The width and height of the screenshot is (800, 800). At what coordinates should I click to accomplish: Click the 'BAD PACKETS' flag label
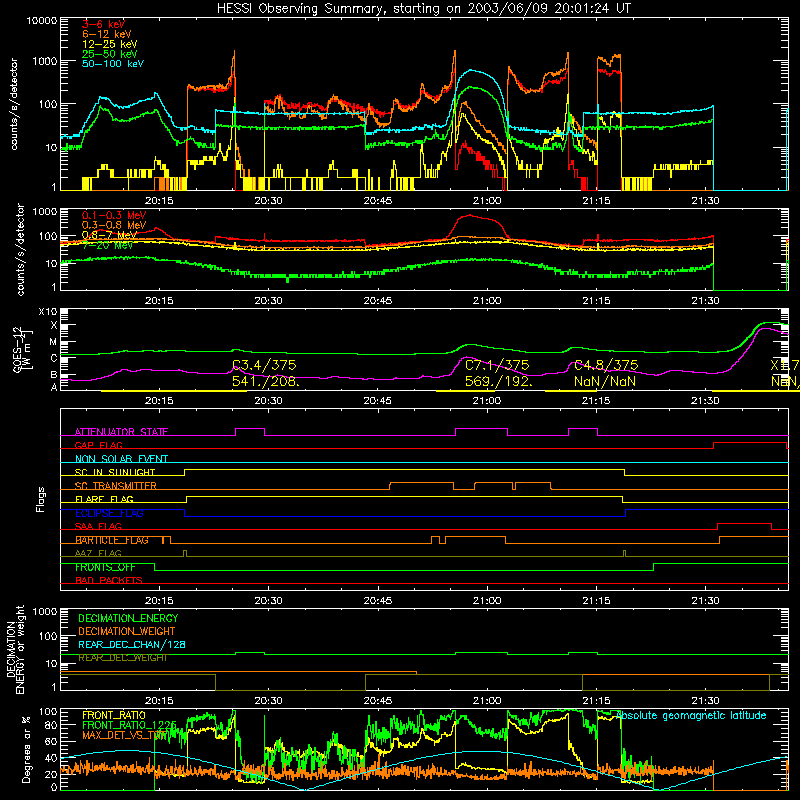[109, 581]
